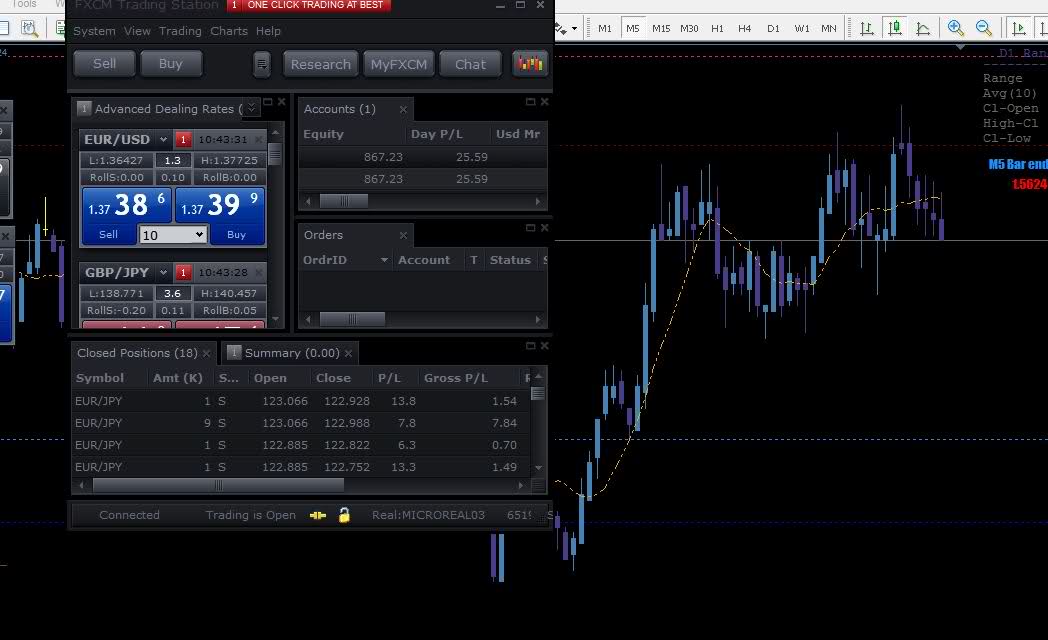Click the Advanced Dealing Rates tab icon

point(84,108)
